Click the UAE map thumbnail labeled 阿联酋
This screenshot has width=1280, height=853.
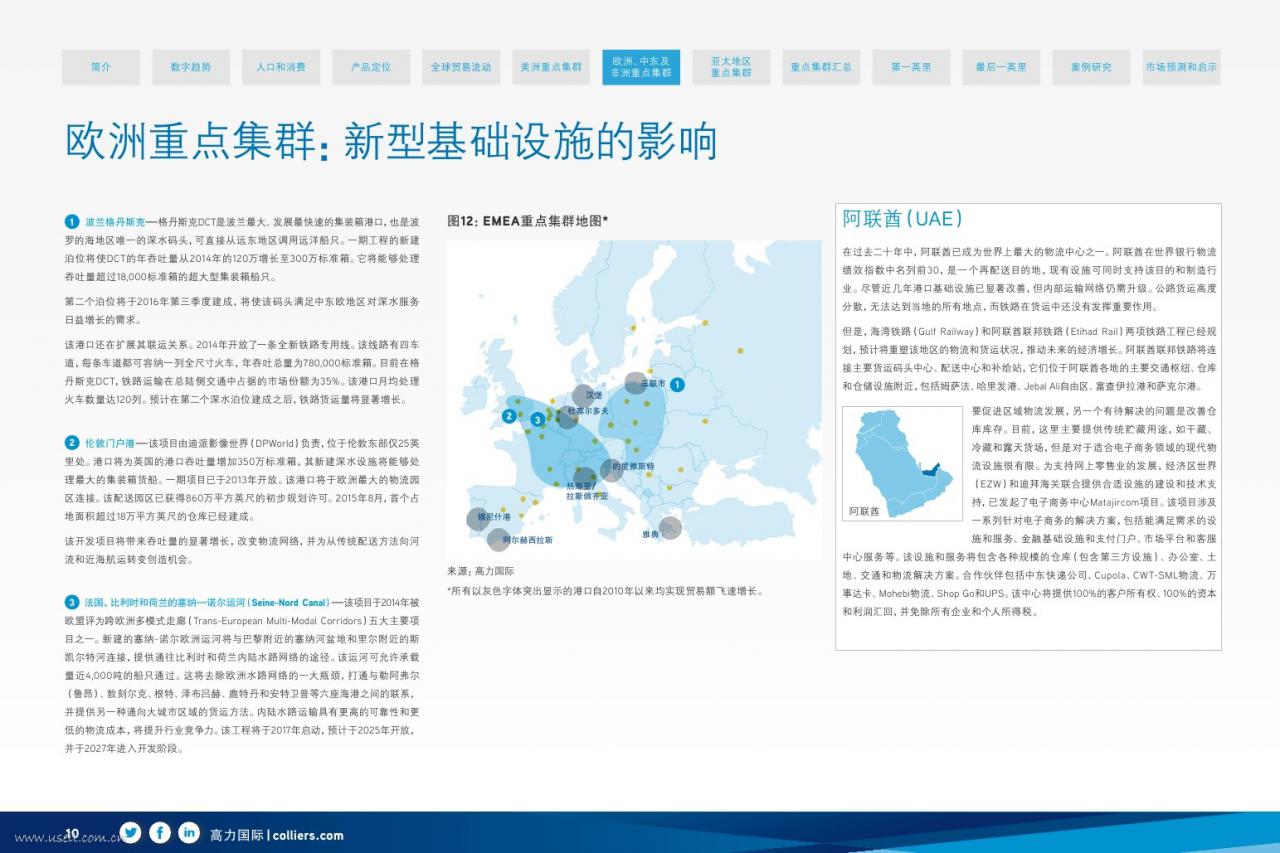click(903, 463)
